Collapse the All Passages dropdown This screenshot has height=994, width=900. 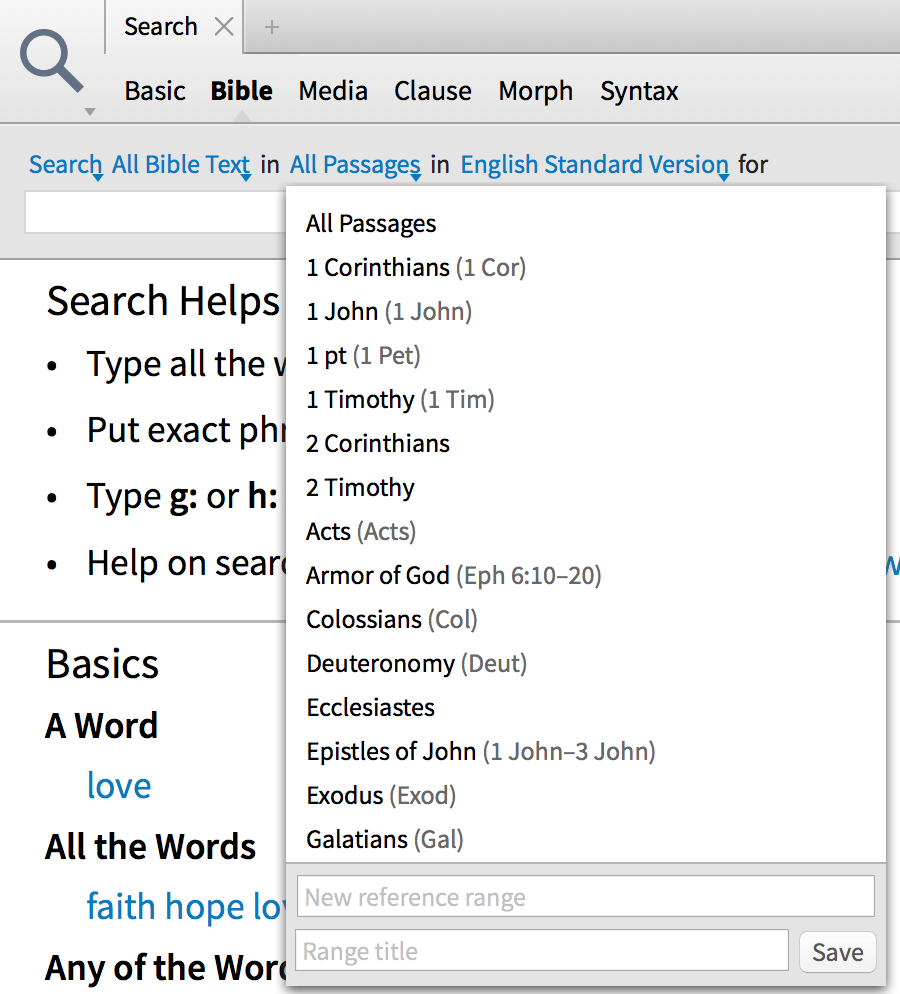click(x=355, y=165)
